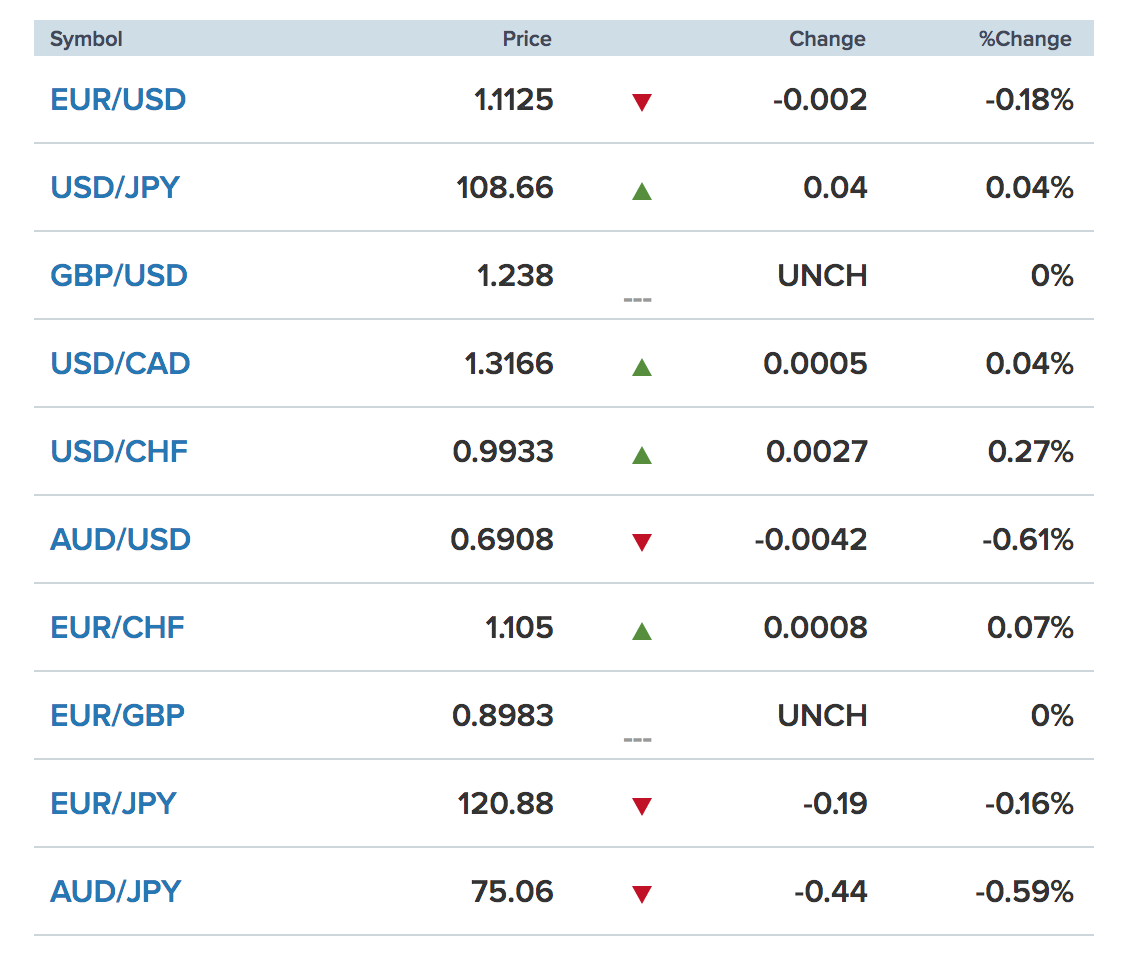Click the green up arrow for USD/JPY
1134x972 pixels.
click(641, 191)
